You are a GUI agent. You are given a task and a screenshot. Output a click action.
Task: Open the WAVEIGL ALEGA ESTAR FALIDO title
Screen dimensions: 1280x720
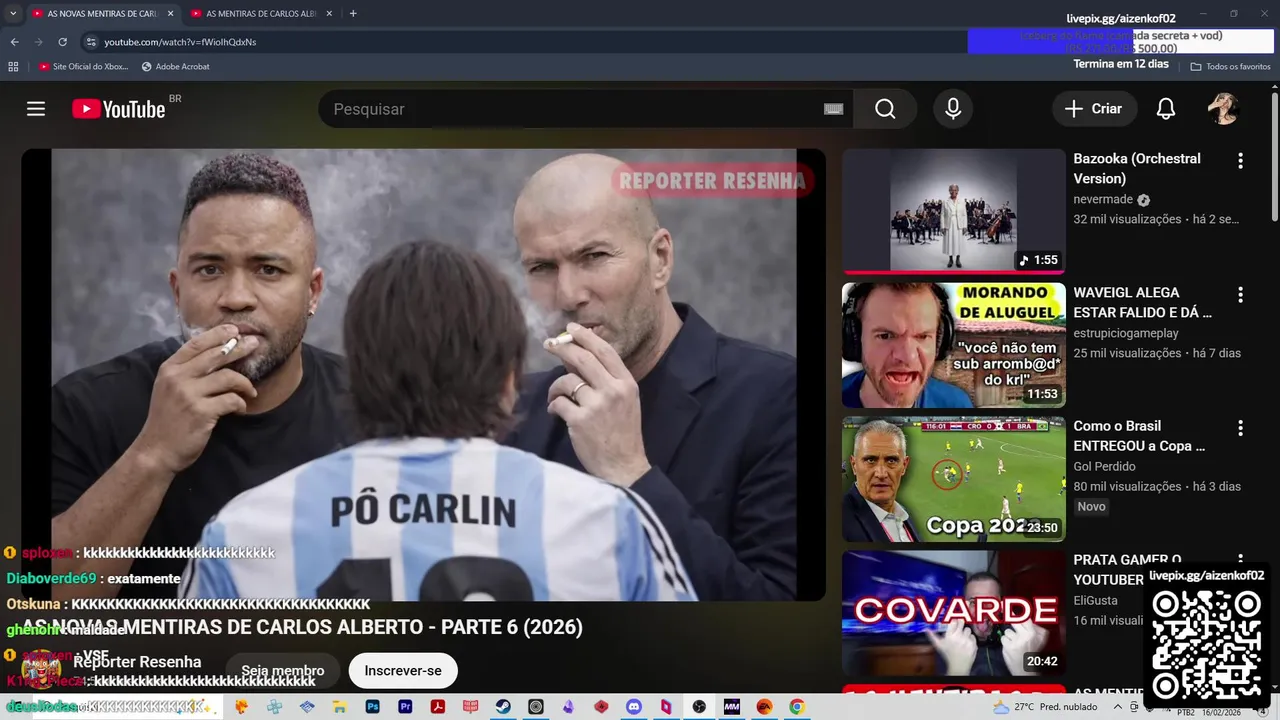tap(1143, 302)
